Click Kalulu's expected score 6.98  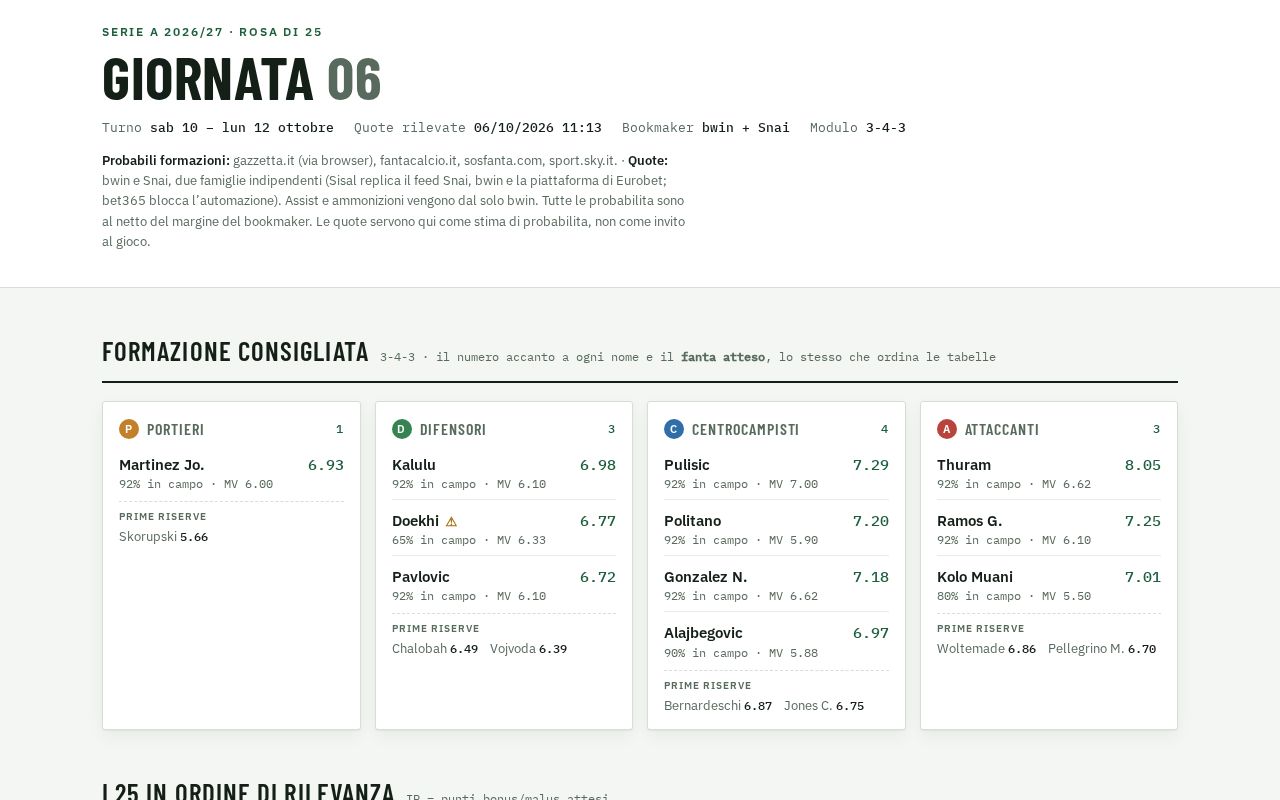pos(598,465)
